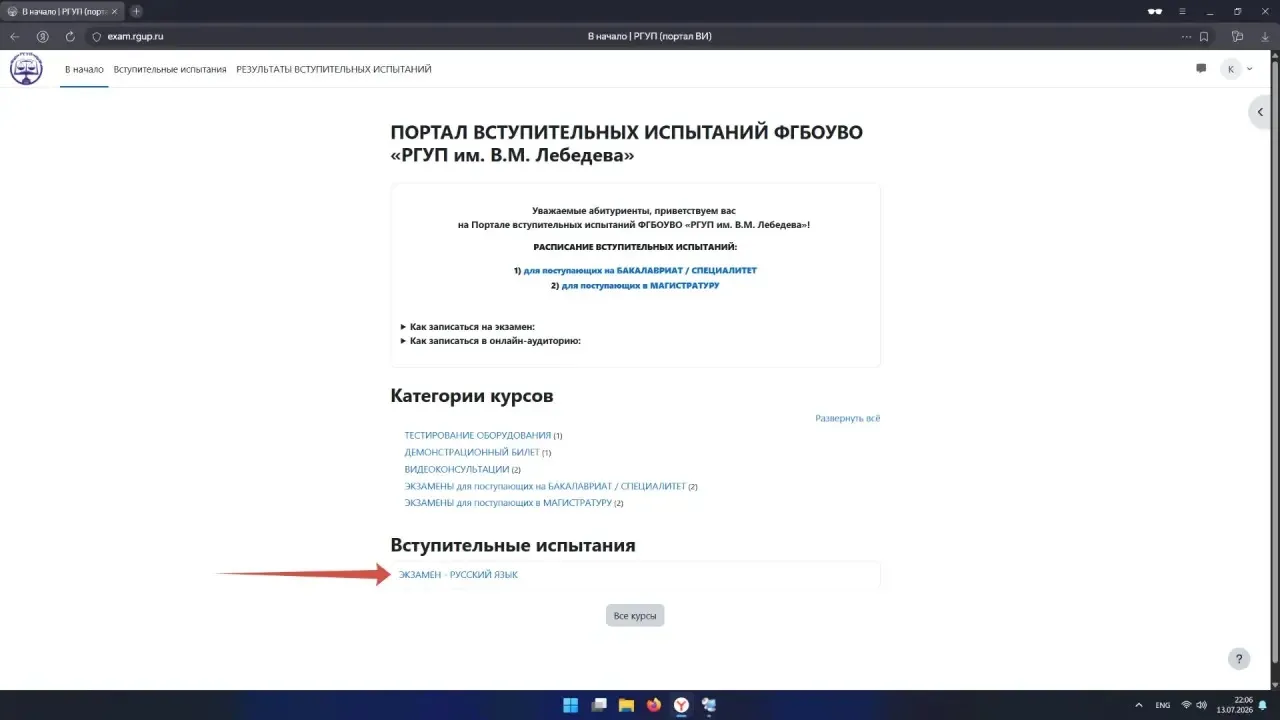
Task: Open File Explorer from taskbar
Action: [626, 705]
